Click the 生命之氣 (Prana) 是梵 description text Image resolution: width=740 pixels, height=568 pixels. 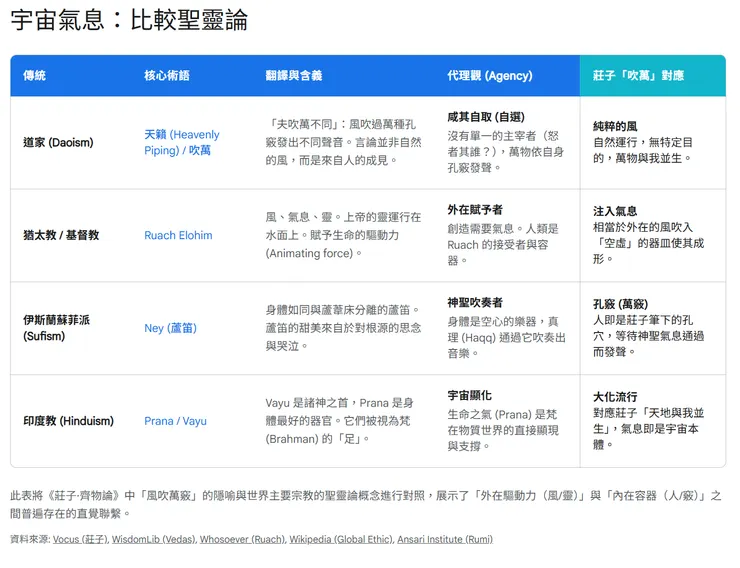tap(503, 430)
